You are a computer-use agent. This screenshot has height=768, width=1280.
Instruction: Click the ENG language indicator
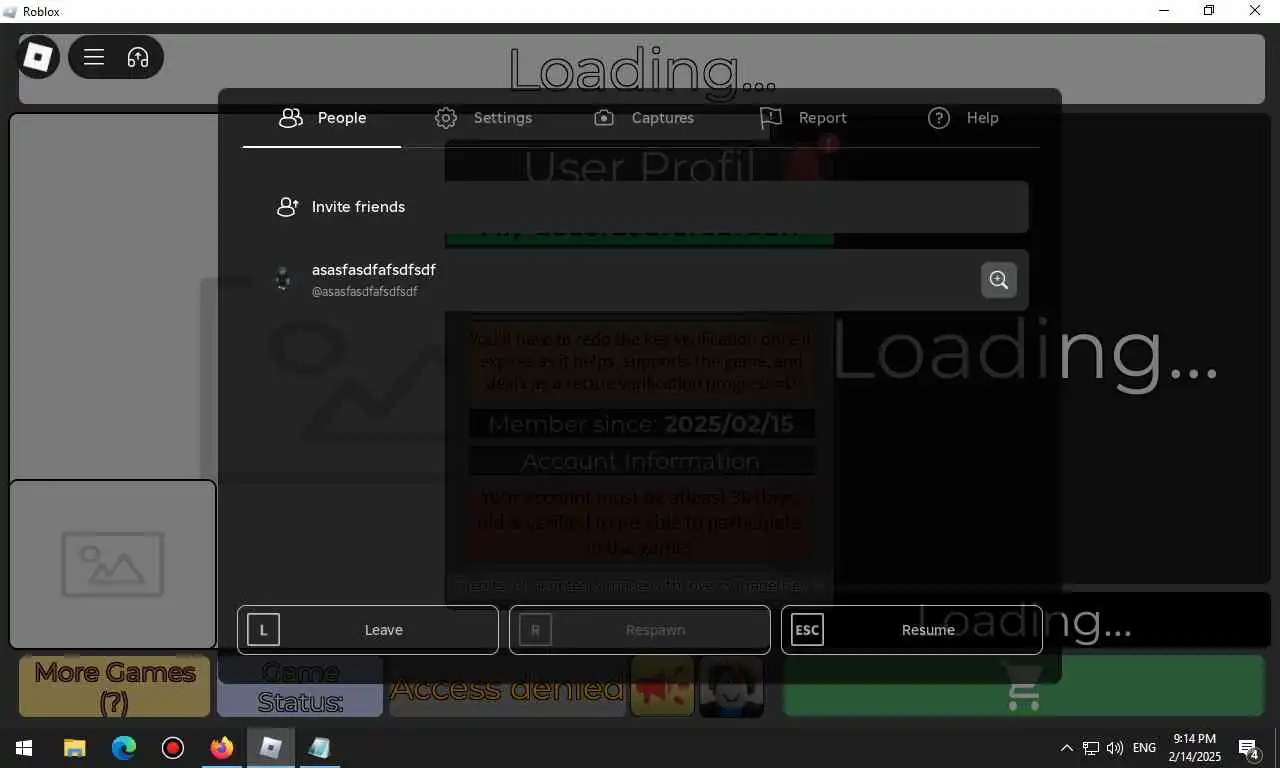pos(1144,748)
